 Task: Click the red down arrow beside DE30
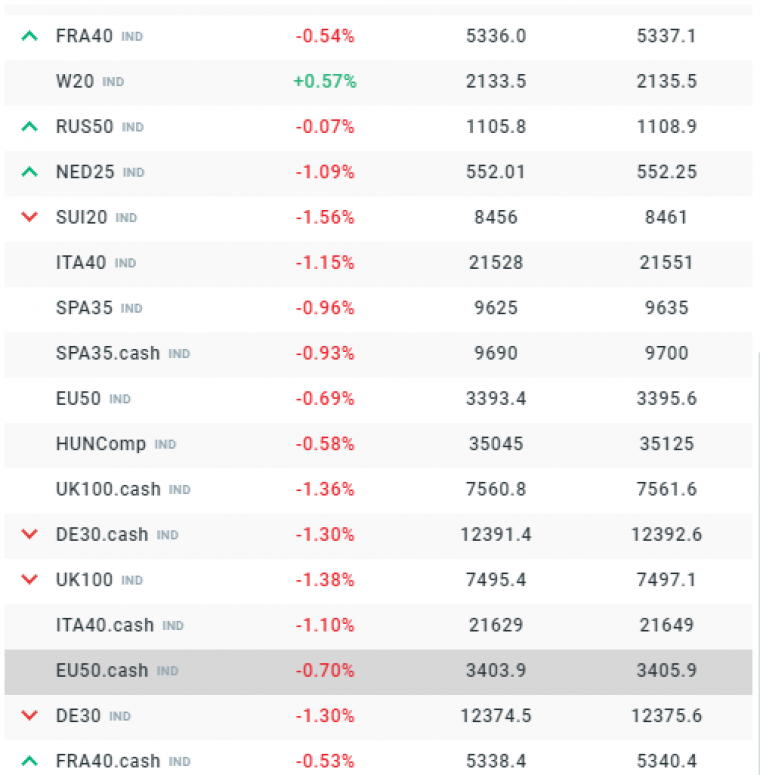[29, 716]
